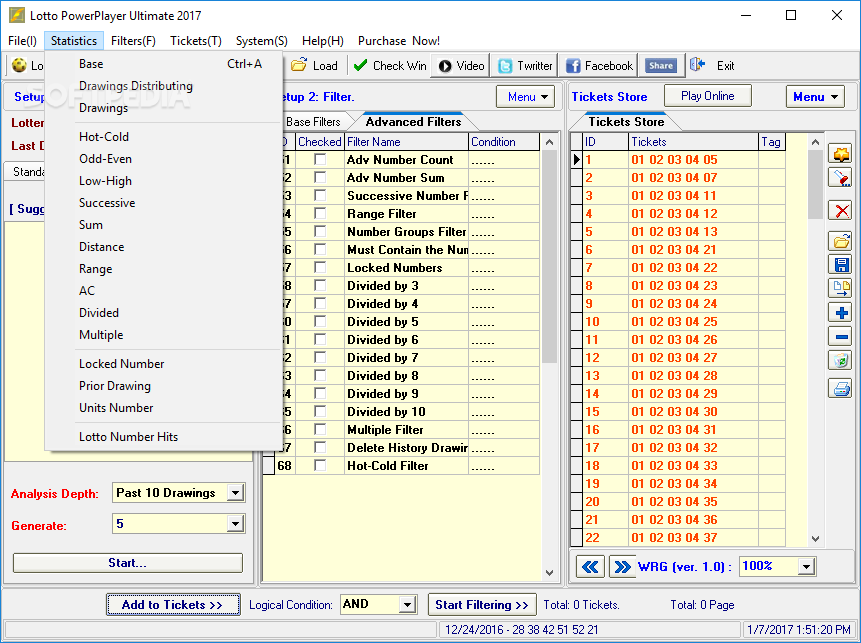861x643 pixels.
Task: Click the next page double-arrow button
Action: pyautogui.click(x=622, y=567)
